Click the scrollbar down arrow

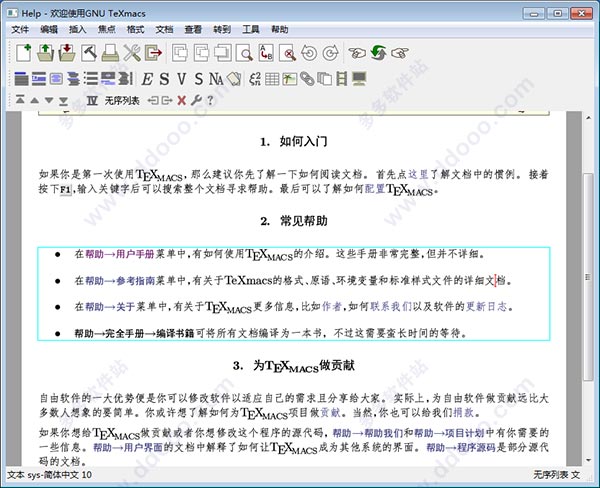pyautogui.click(x=588, y=460)
